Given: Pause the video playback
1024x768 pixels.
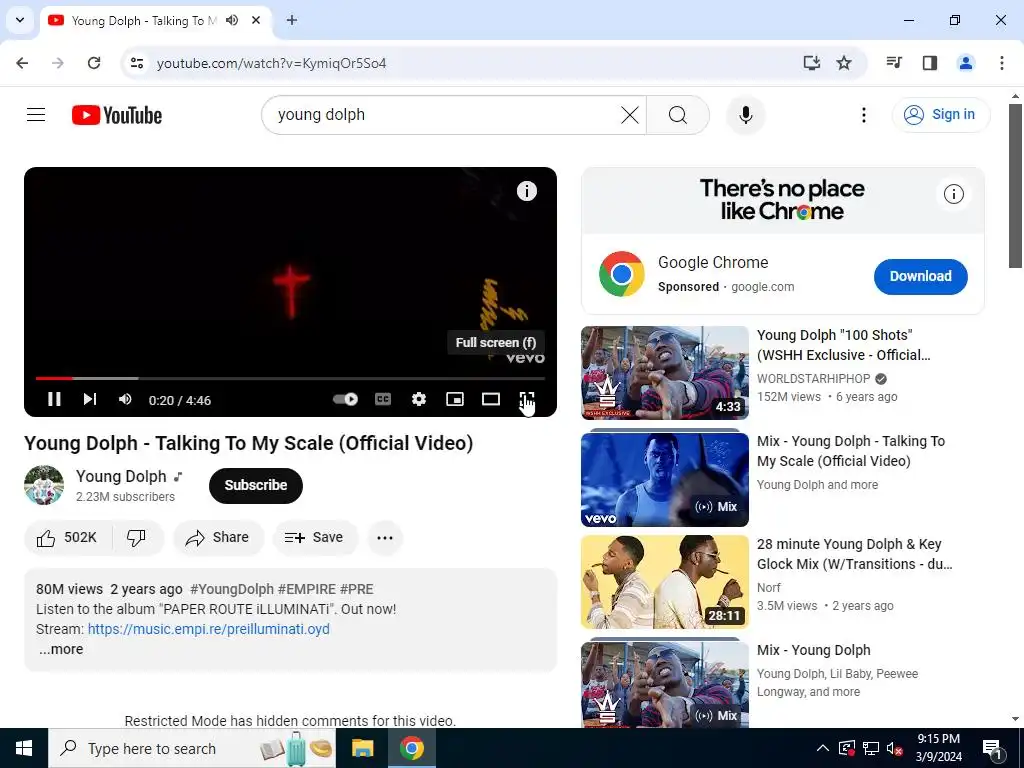Looking at the screenshot, I should [x=54, y=399].
